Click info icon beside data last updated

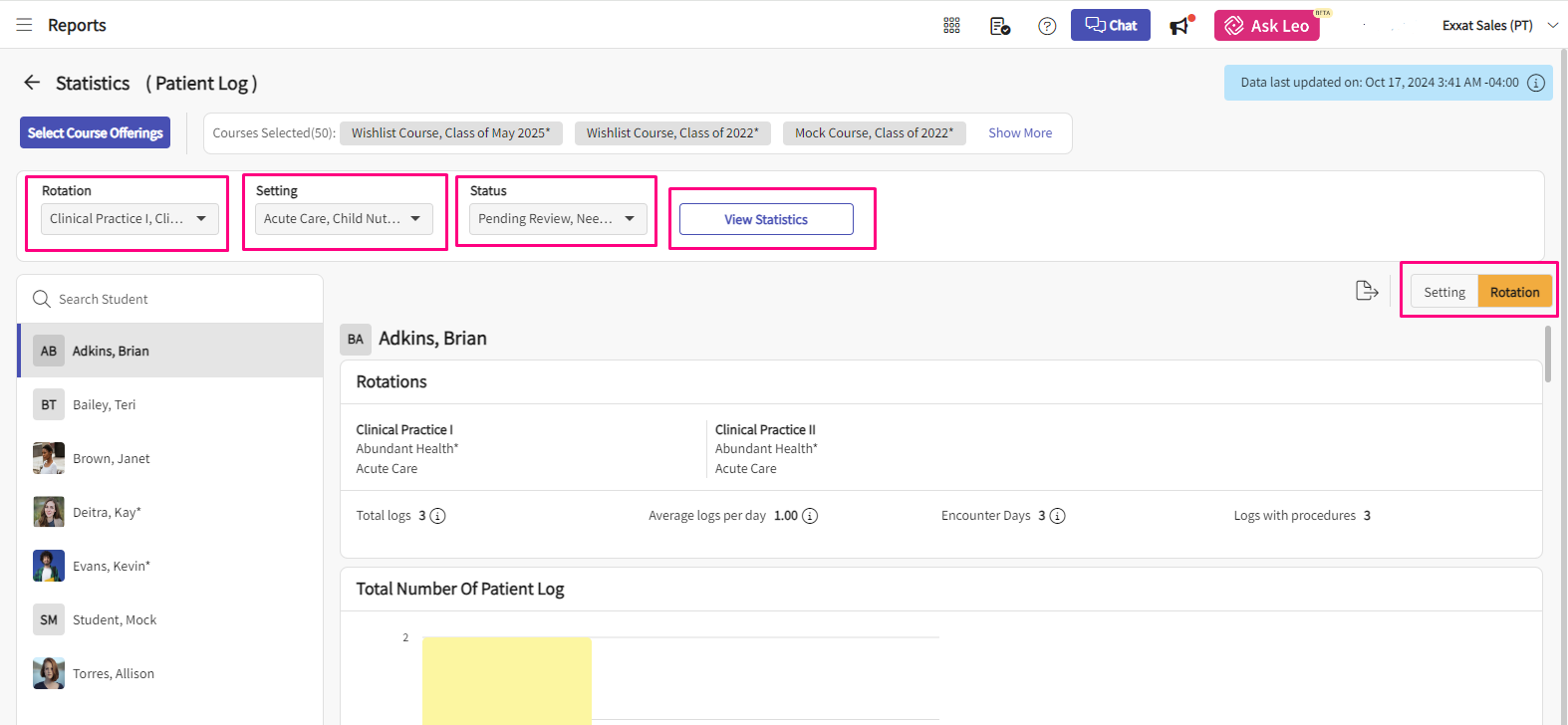(x=1536, y=83)
